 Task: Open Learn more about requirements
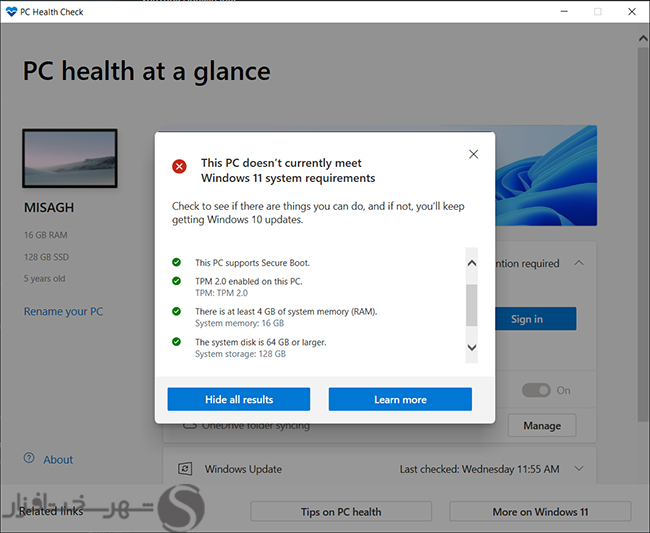click(x=400, y=399)
